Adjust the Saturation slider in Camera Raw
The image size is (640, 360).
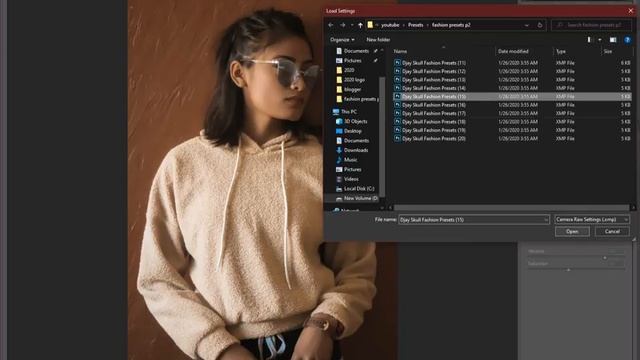(568, 270)
